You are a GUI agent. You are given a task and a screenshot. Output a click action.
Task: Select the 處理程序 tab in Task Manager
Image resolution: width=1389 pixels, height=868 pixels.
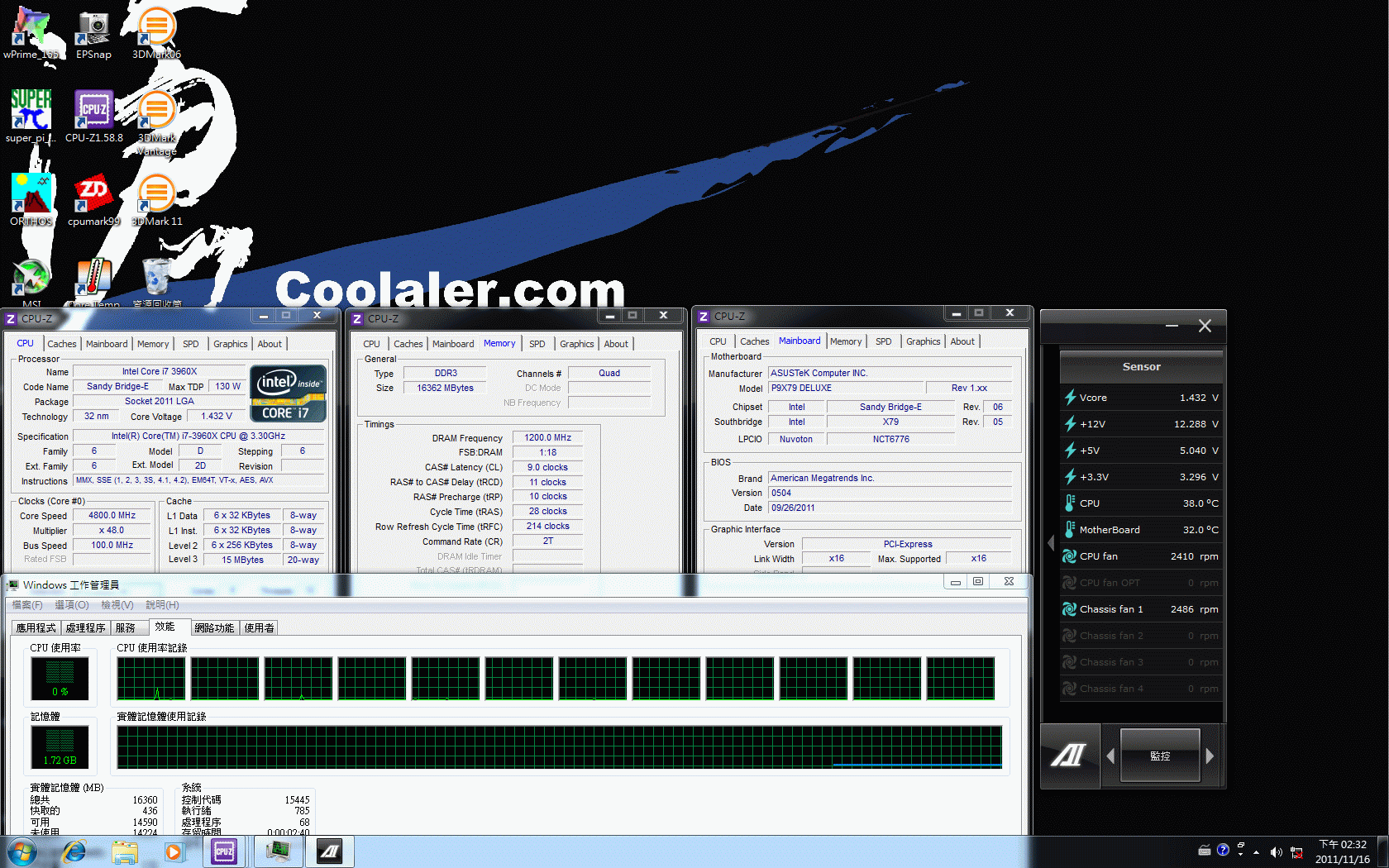pyautogui.click(x=86, y=628)
